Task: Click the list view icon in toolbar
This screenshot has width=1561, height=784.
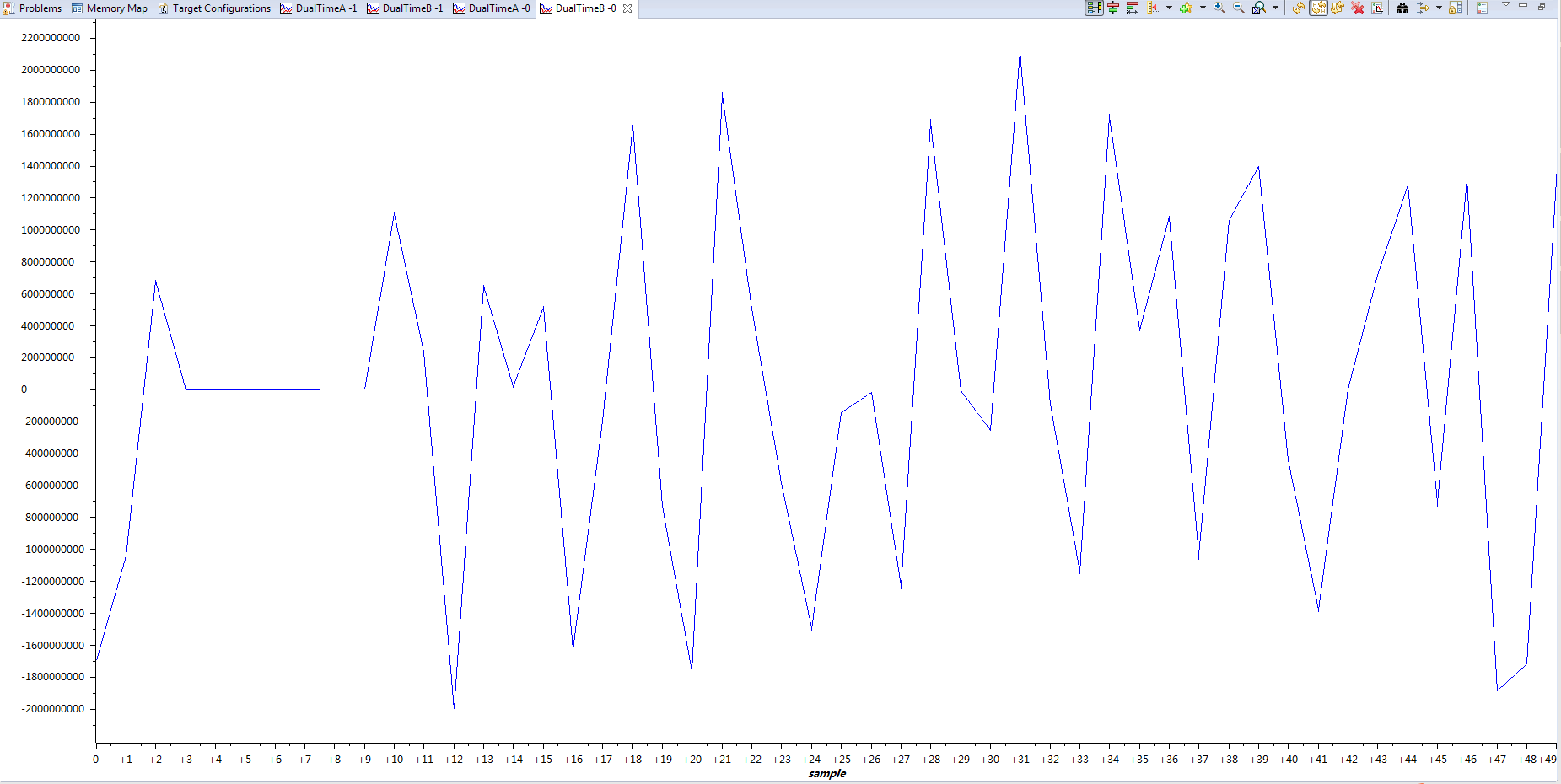Action: [x=1482, y=8]
